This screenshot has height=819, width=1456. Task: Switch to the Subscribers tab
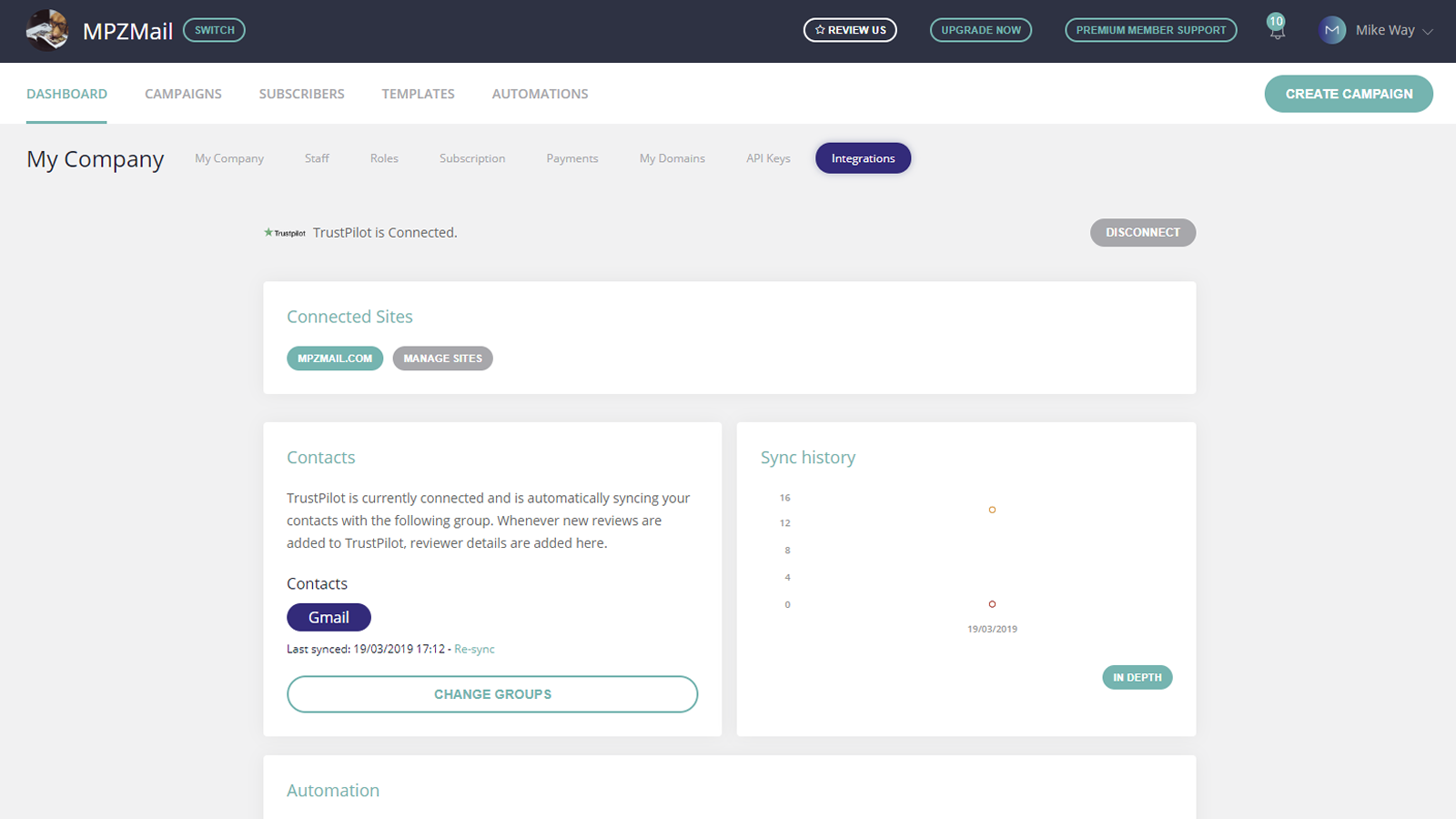point(301,94)
